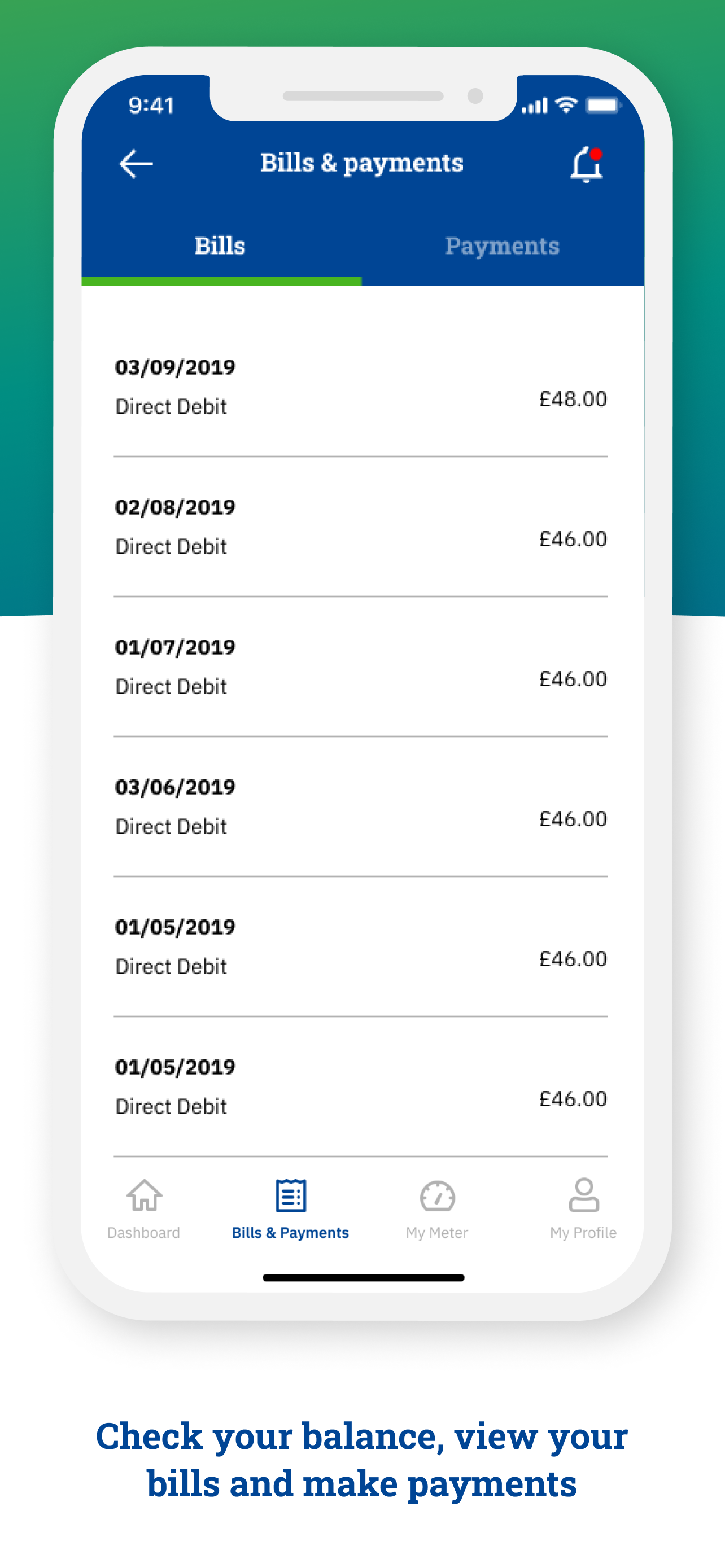Tap the My Profile label
725x1568 pixels.
tap(583, 1233)
